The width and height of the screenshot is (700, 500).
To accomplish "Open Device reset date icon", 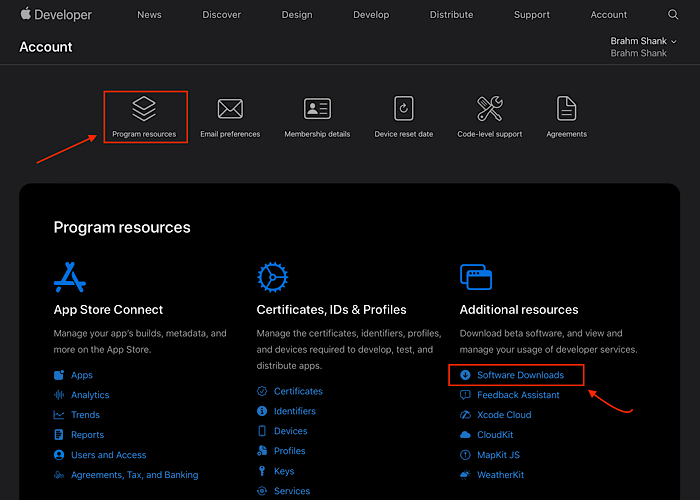I will [x=404, y=108].
